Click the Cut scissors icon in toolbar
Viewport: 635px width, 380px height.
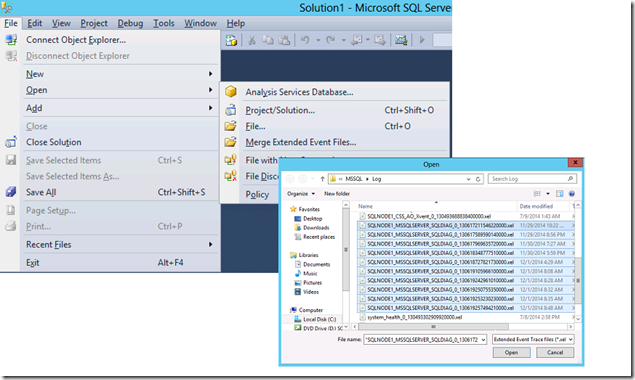pyautogui.click(x=251, y=40)
